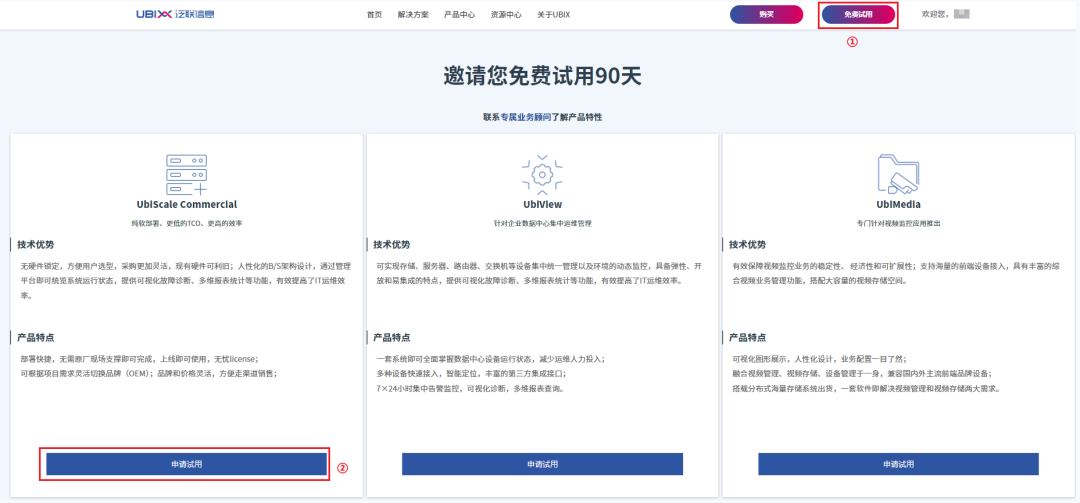
Task: Click 产品特点 heading in UbiView card
Action: [392, 338]
